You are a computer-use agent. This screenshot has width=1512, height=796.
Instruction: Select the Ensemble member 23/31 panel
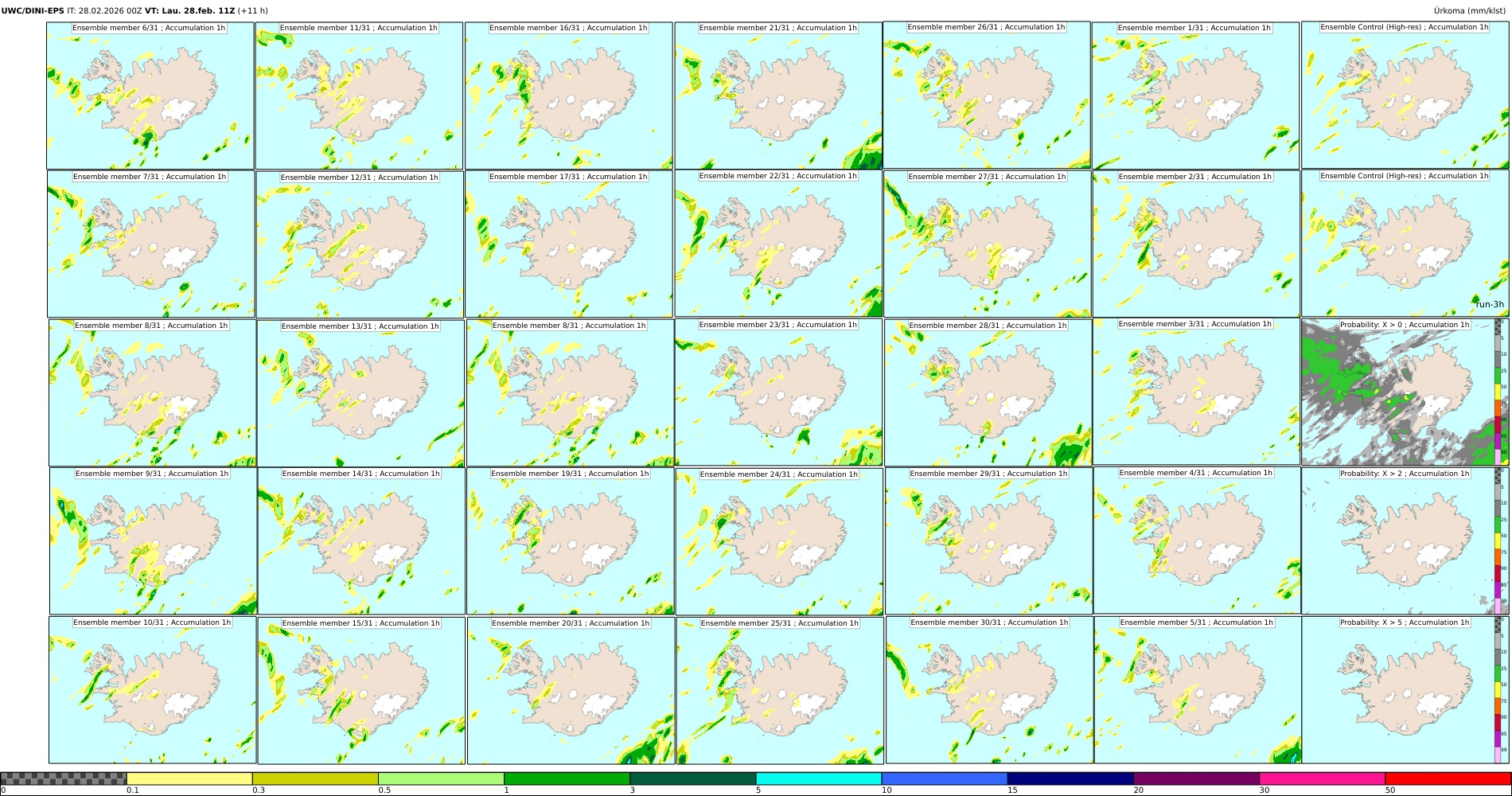click(779, 392)
